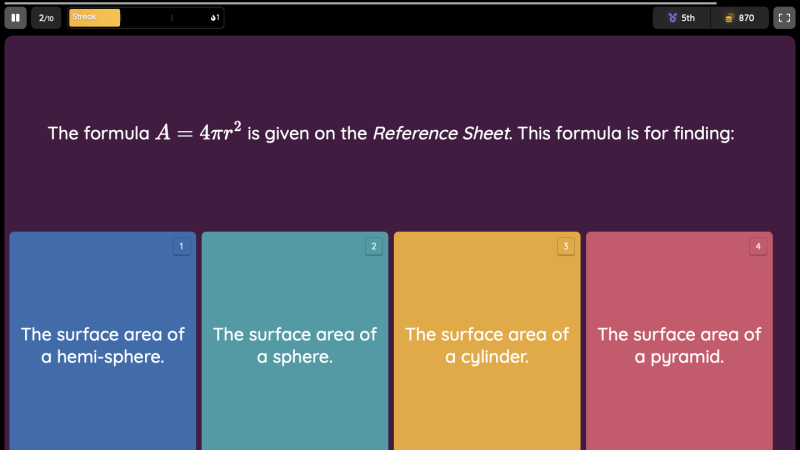Select the hemi-sphere surface area answer
Viewport: 800px width, 450px height.
click(x=103, y=341)
